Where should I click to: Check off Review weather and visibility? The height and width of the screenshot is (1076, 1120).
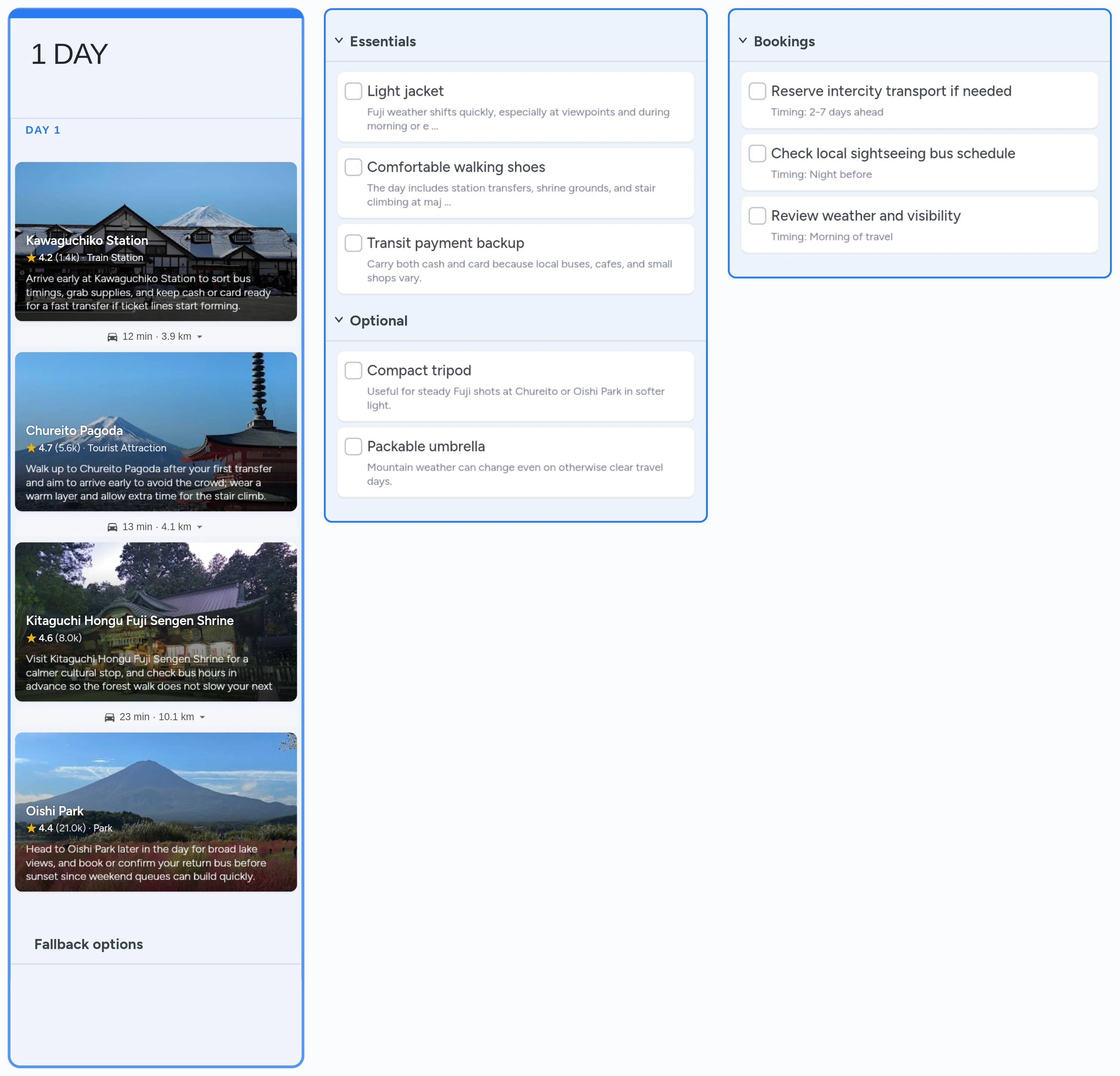[757, 215]
